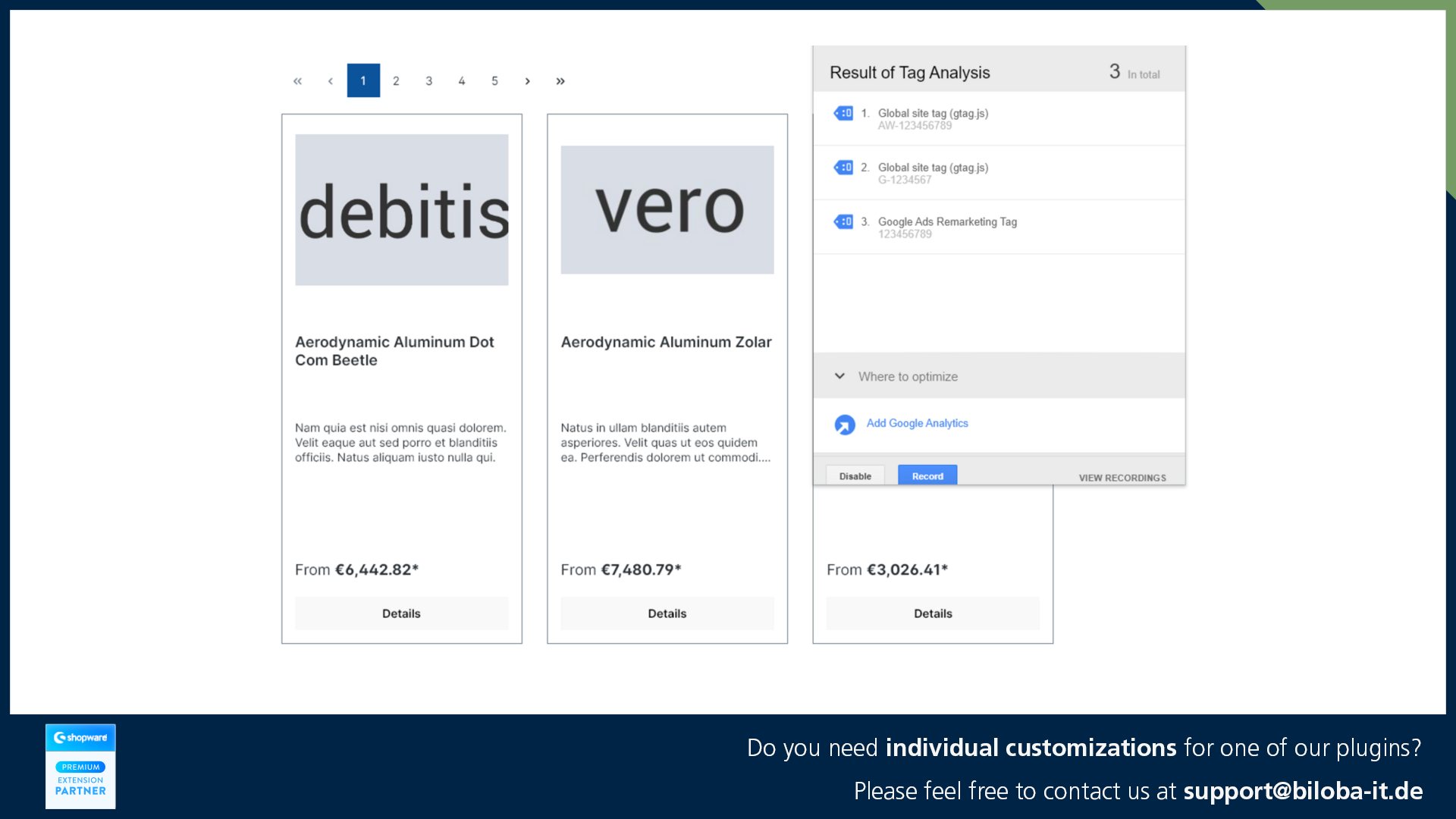Screen dimensions: 1456x819
Task: Select page 4 in pagination
Action: [462, 81]
